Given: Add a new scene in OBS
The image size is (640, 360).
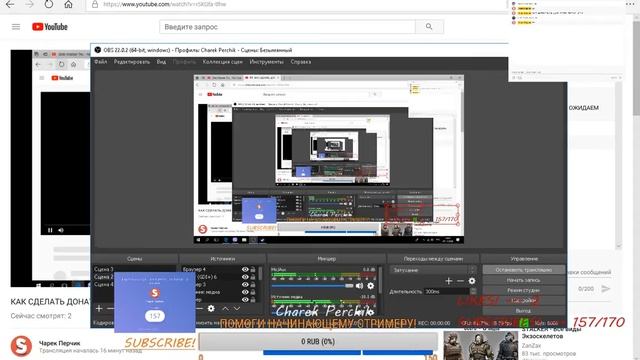Looking at the screenshot, I should (x=99, y=309).
